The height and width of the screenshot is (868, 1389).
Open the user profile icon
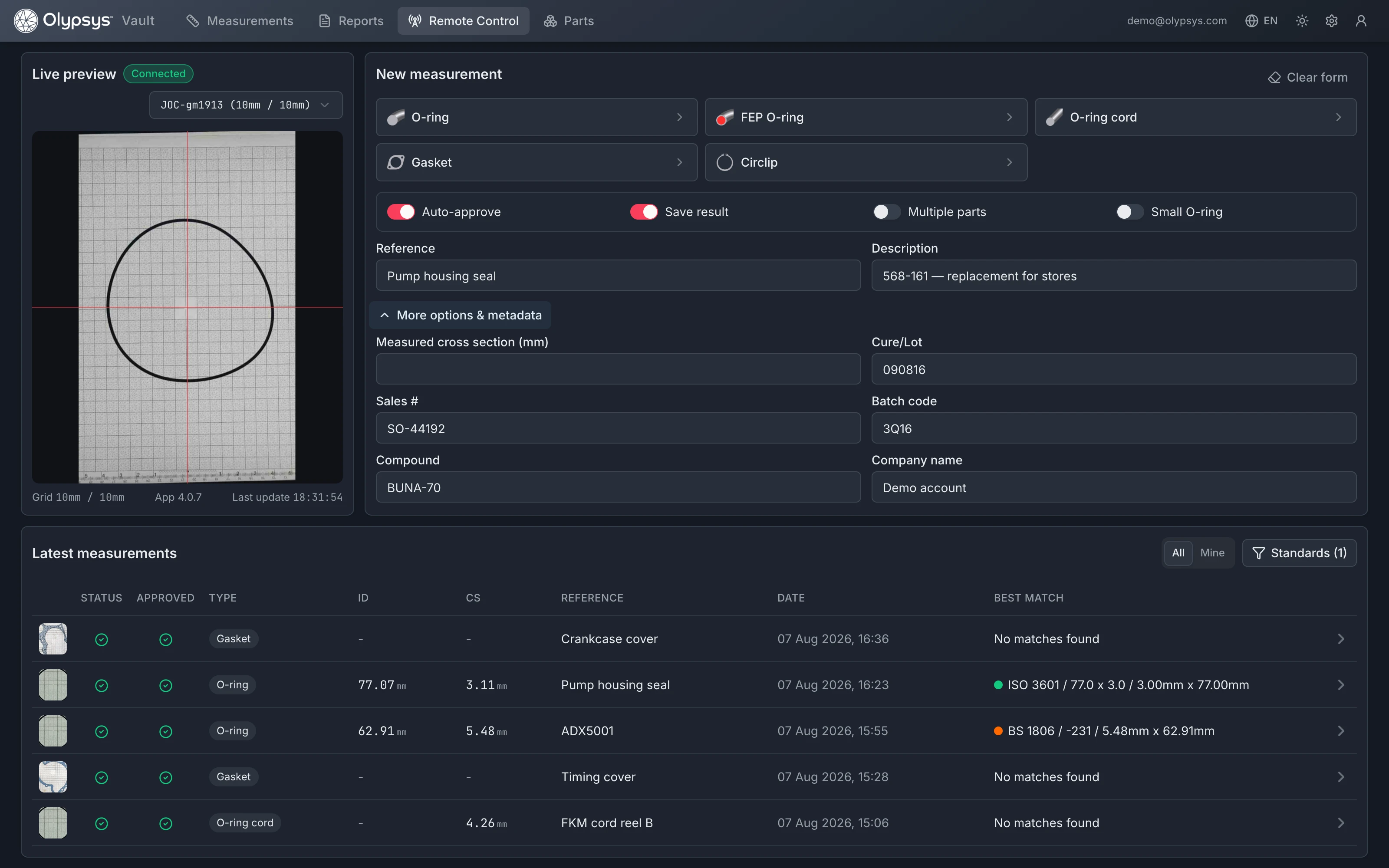pyautogui.click(x=1361, y=21)
